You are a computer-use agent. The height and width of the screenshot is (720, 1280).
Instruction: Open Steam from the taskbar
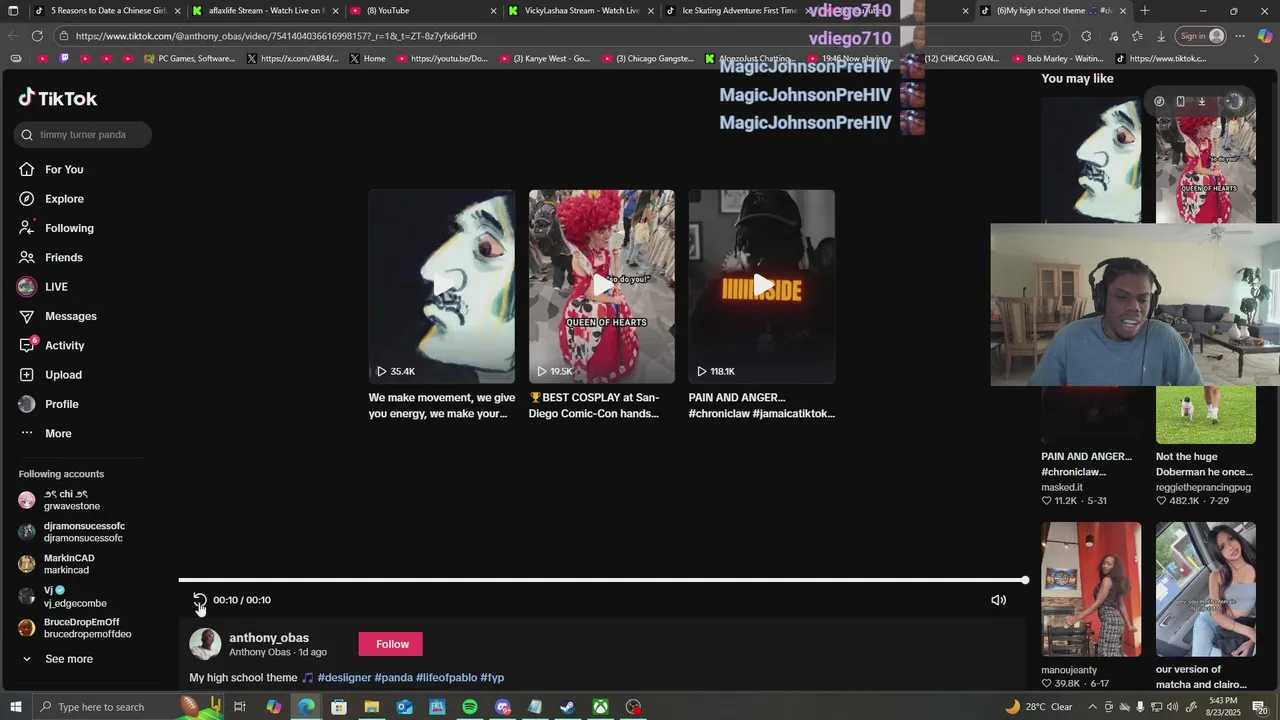[567, 707]
